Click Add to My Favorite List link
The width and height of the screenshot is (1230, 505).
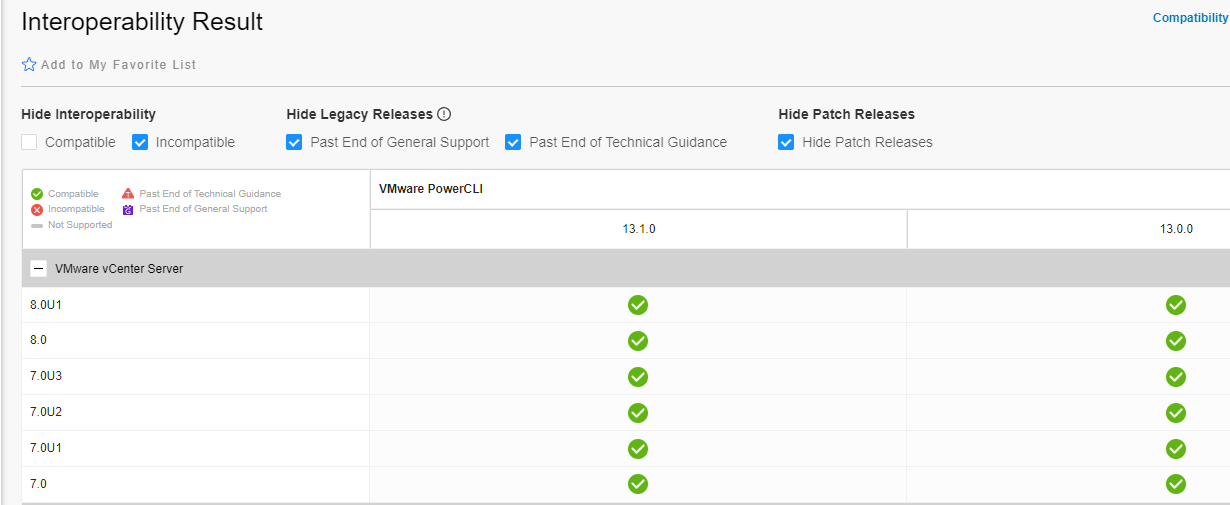tap(119, 64)
